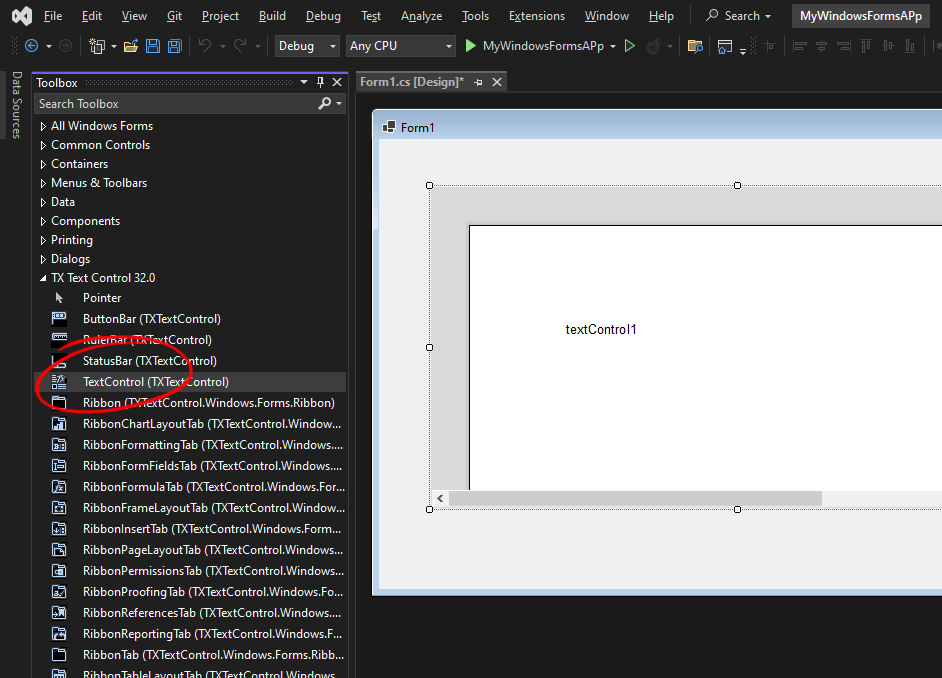Switch to the Form1.cs [Design]* document tab
The height and width of the screenshot is (678, 942).
tap(412, 82)
